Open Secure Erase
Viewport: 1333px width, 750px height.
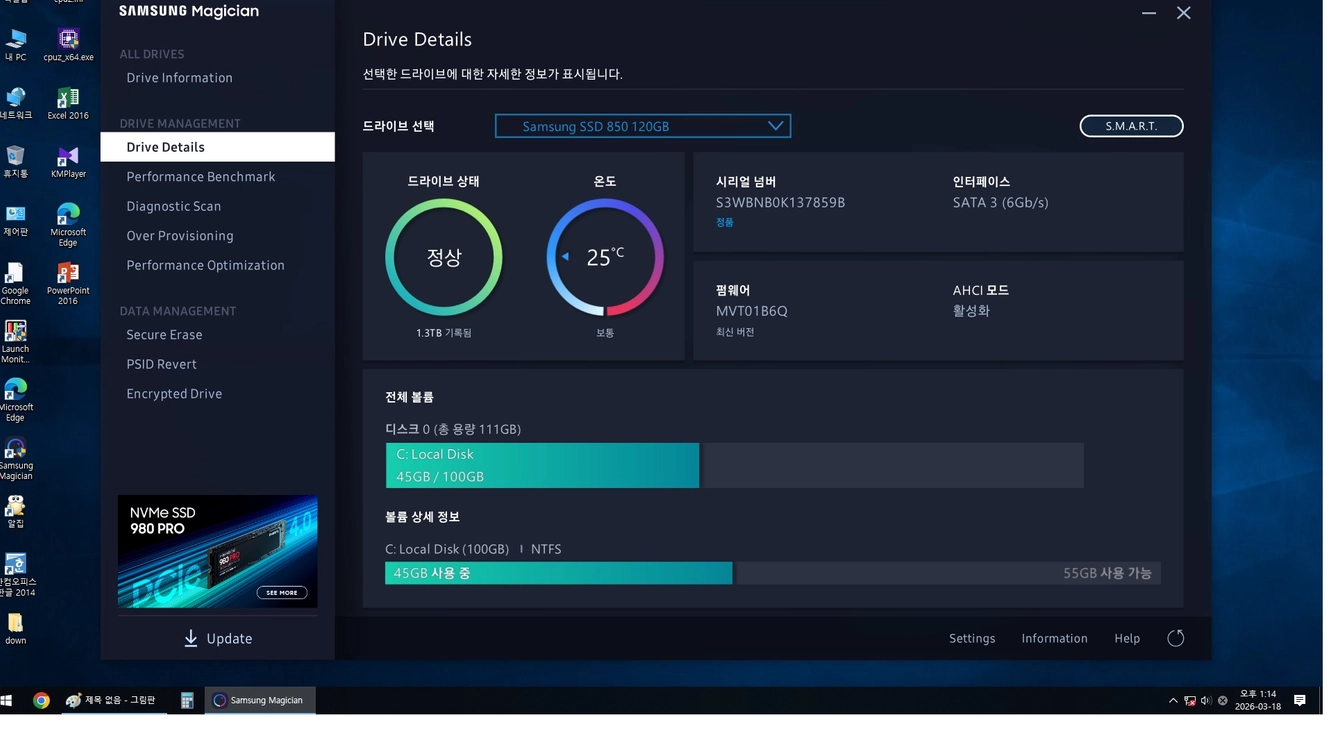point(164,335)
